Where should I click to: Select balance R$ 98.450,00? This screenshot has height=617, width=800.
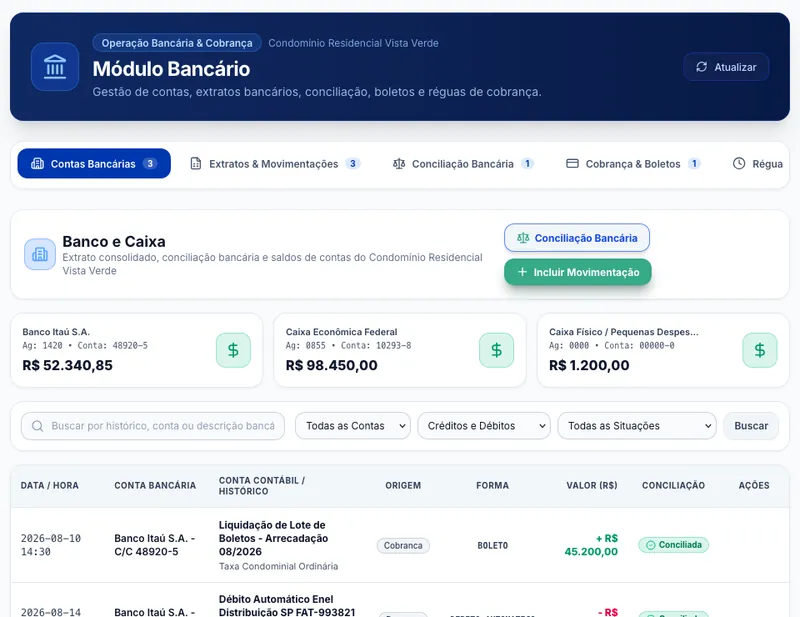pyautogui.click(x=332, y=365)
